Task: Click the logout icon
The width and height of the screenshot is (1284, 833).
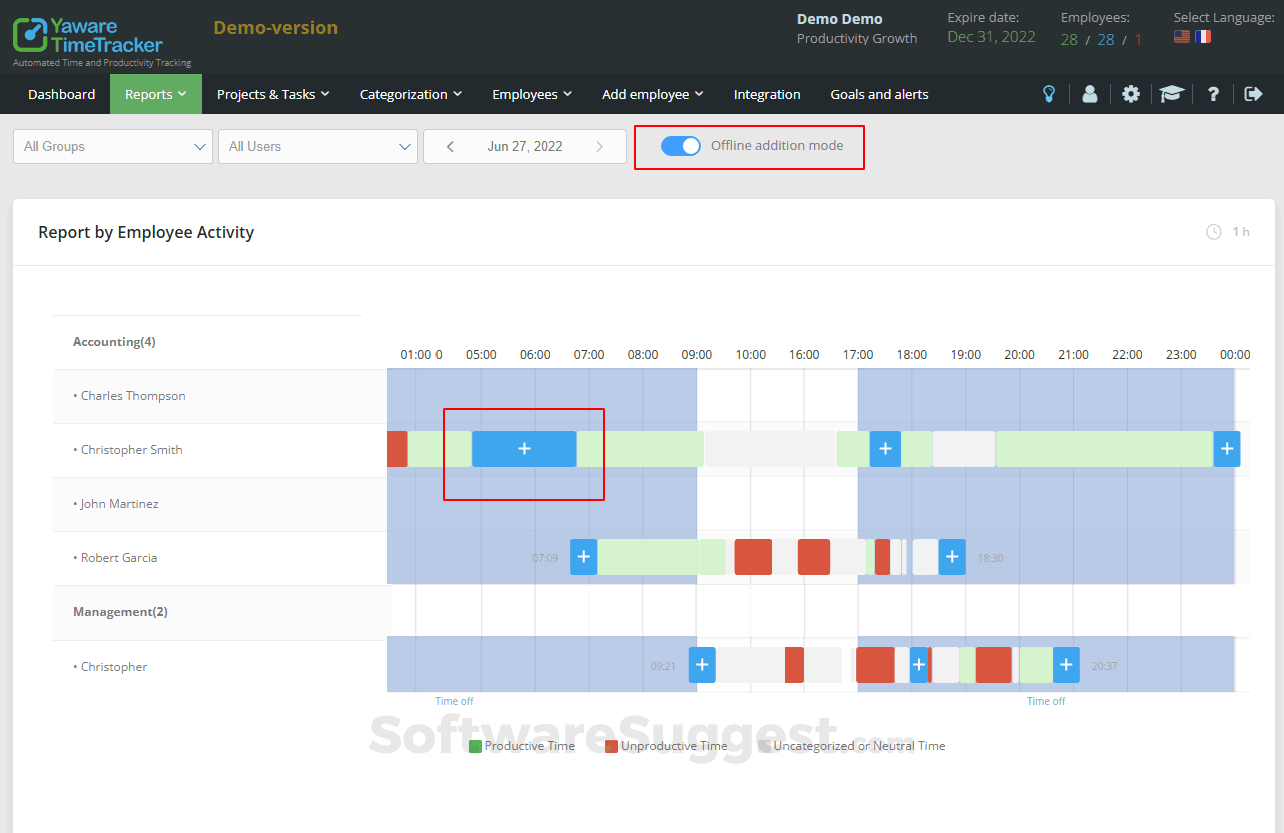Action: click(1252, 93)
